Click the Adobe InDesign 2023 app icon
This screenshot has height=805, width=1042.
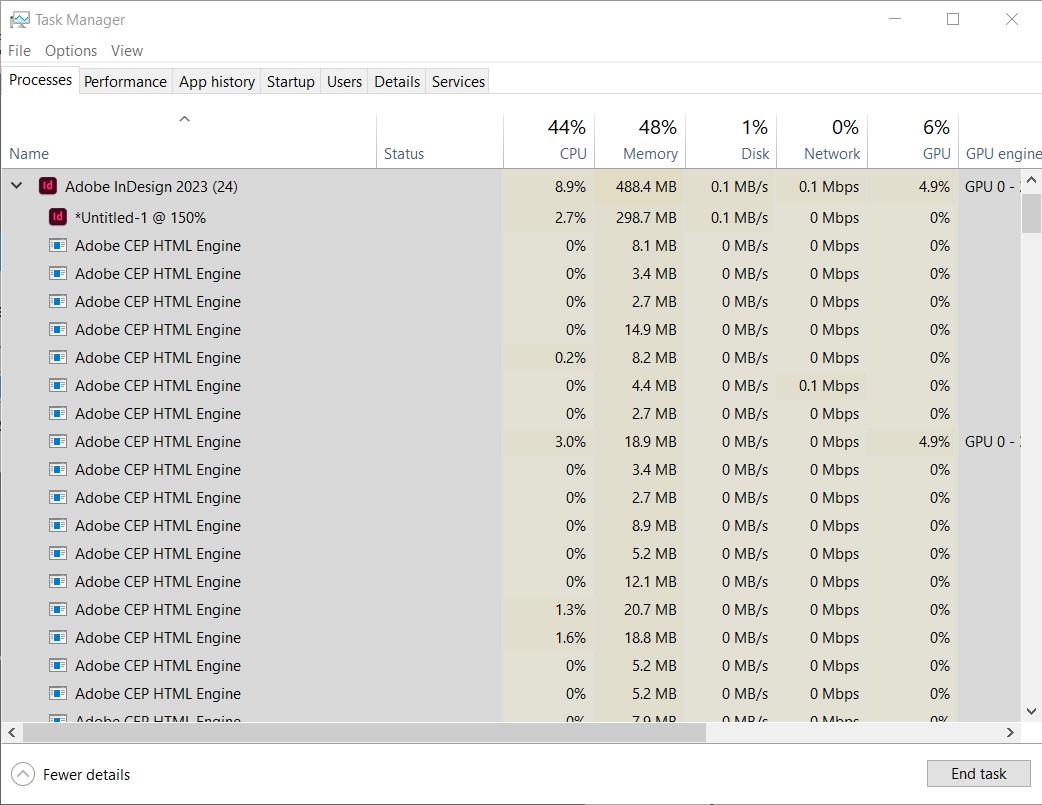(x=47, y=186)
